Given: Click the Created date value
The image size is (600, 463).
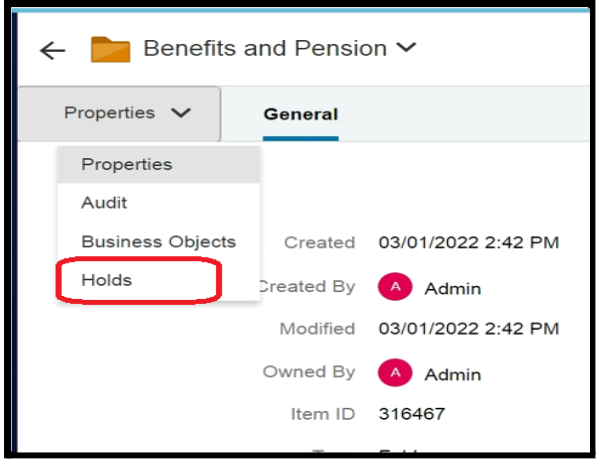Looking at the screenshot, I should [468, 243].
